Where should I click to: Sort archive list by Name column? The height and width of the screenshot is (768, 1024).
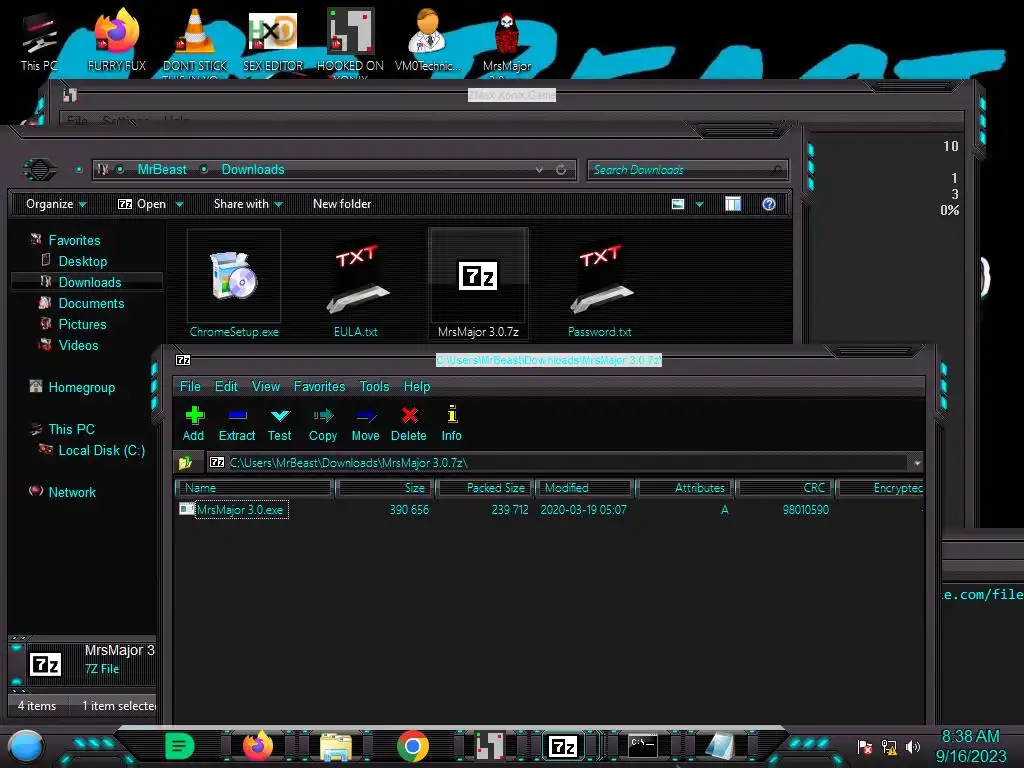click(255, 488)
